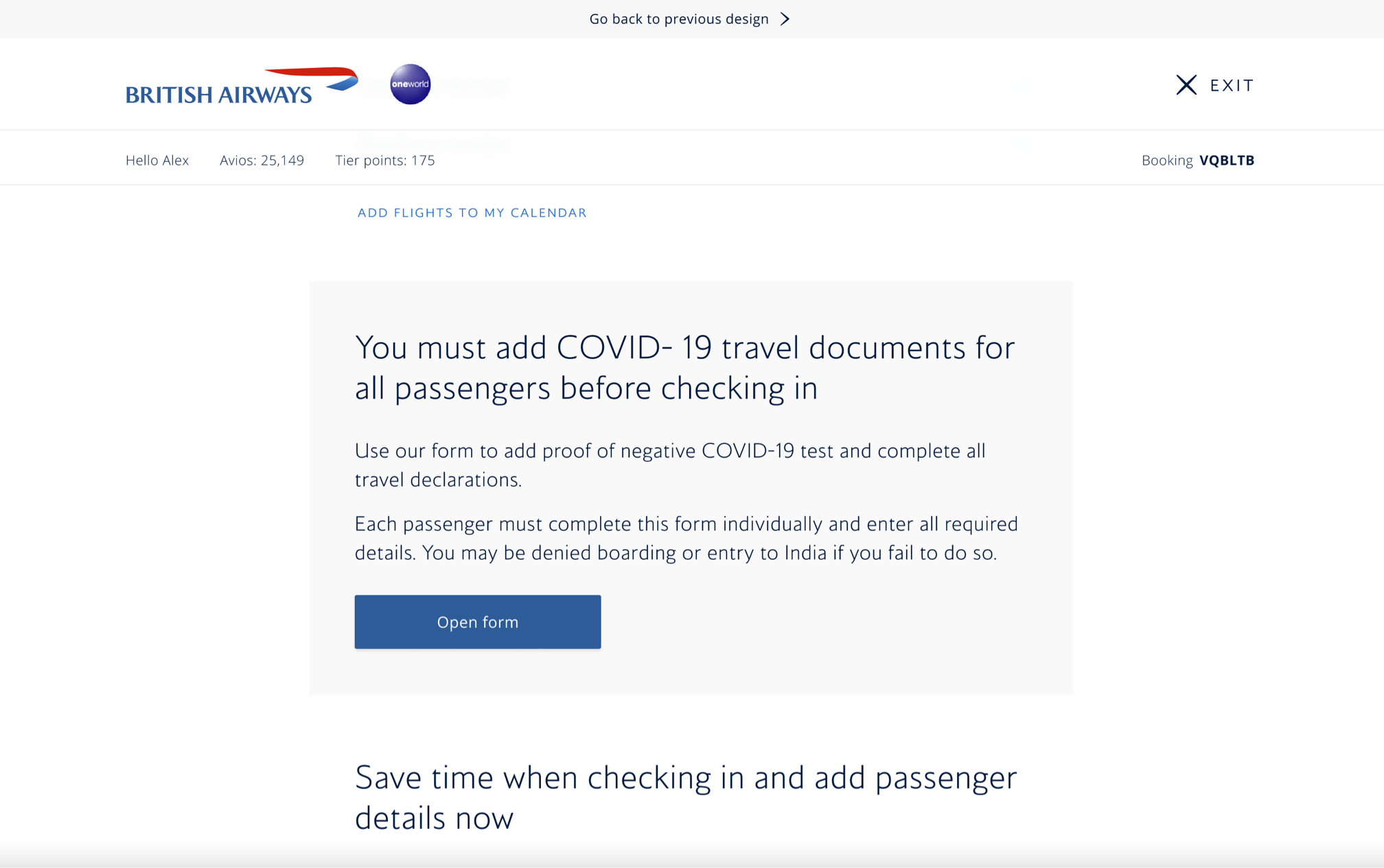Image resolution: width=1384 pixels, height=868 pixels.
Task: Select the EXIT text label
Action: [x=1232, y=85]
